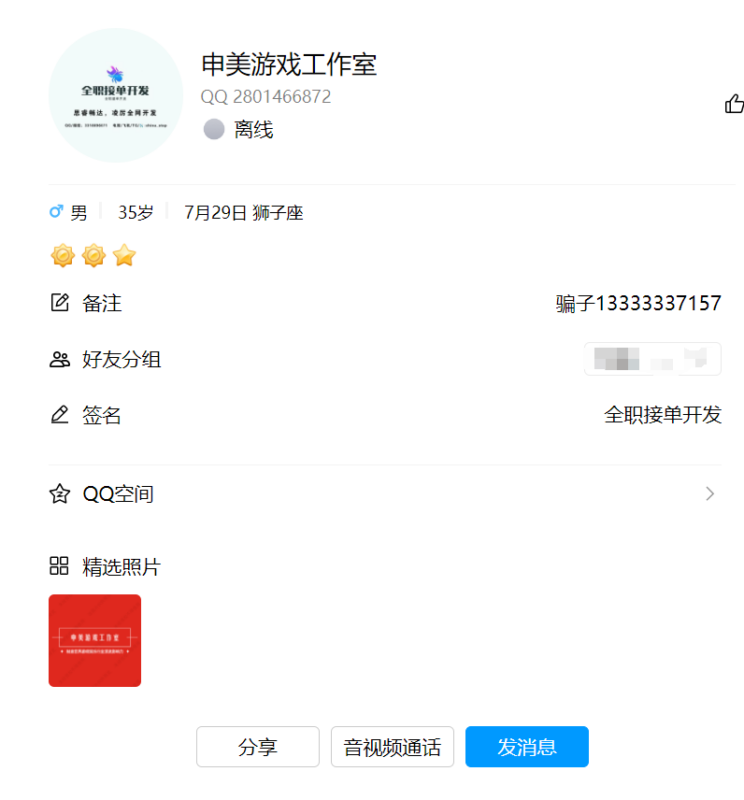744x800 pixels.
Task: Click the friend group people icon
Action: [x=60, y=360]
